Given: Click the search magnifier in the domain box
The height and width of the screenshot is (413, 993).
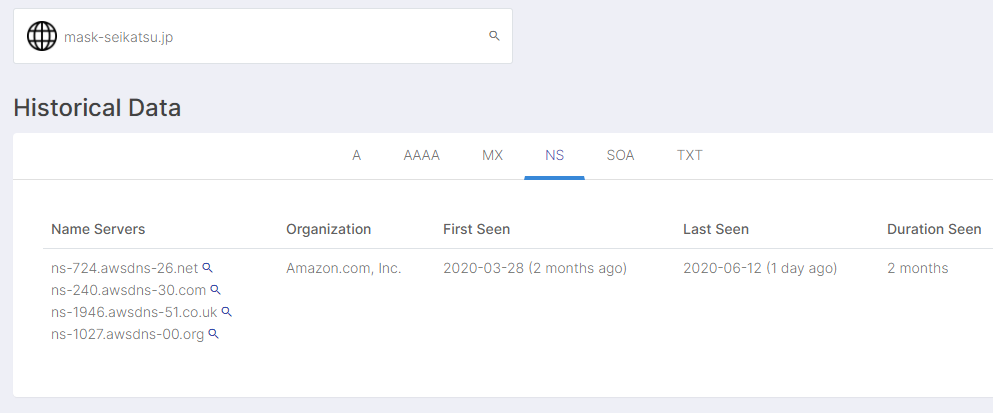Looking at the screenshot, I should point(494,36).
